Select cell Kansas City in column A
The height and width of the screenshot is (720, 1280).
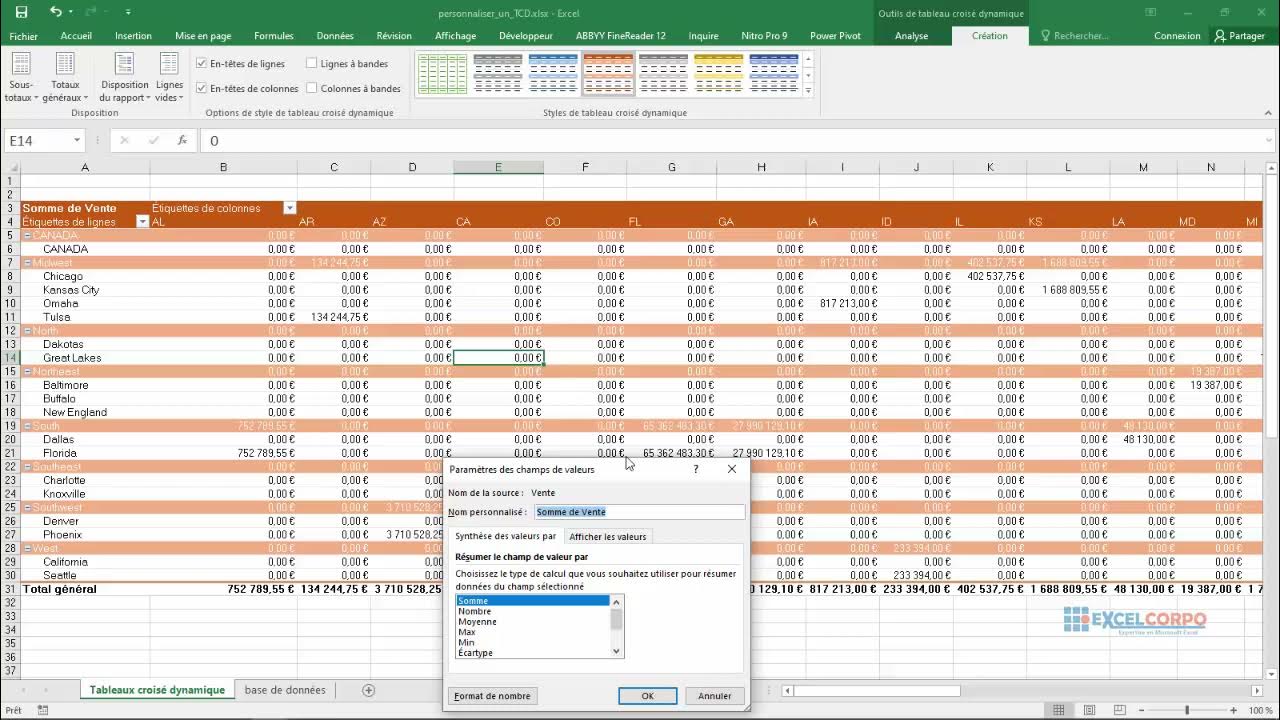(85, 290)
